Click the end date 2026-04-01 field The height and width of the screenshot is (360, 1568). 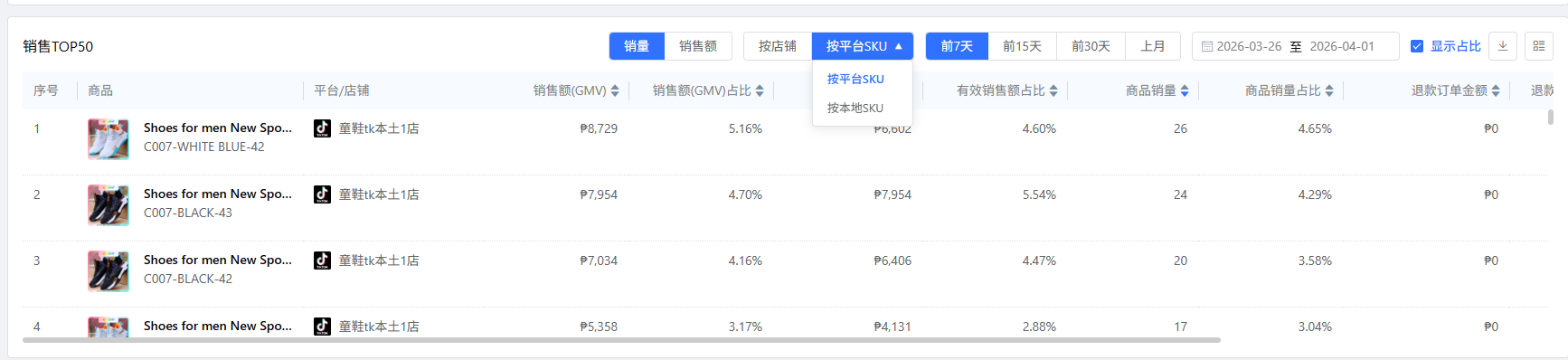(x=1342, y=46)
